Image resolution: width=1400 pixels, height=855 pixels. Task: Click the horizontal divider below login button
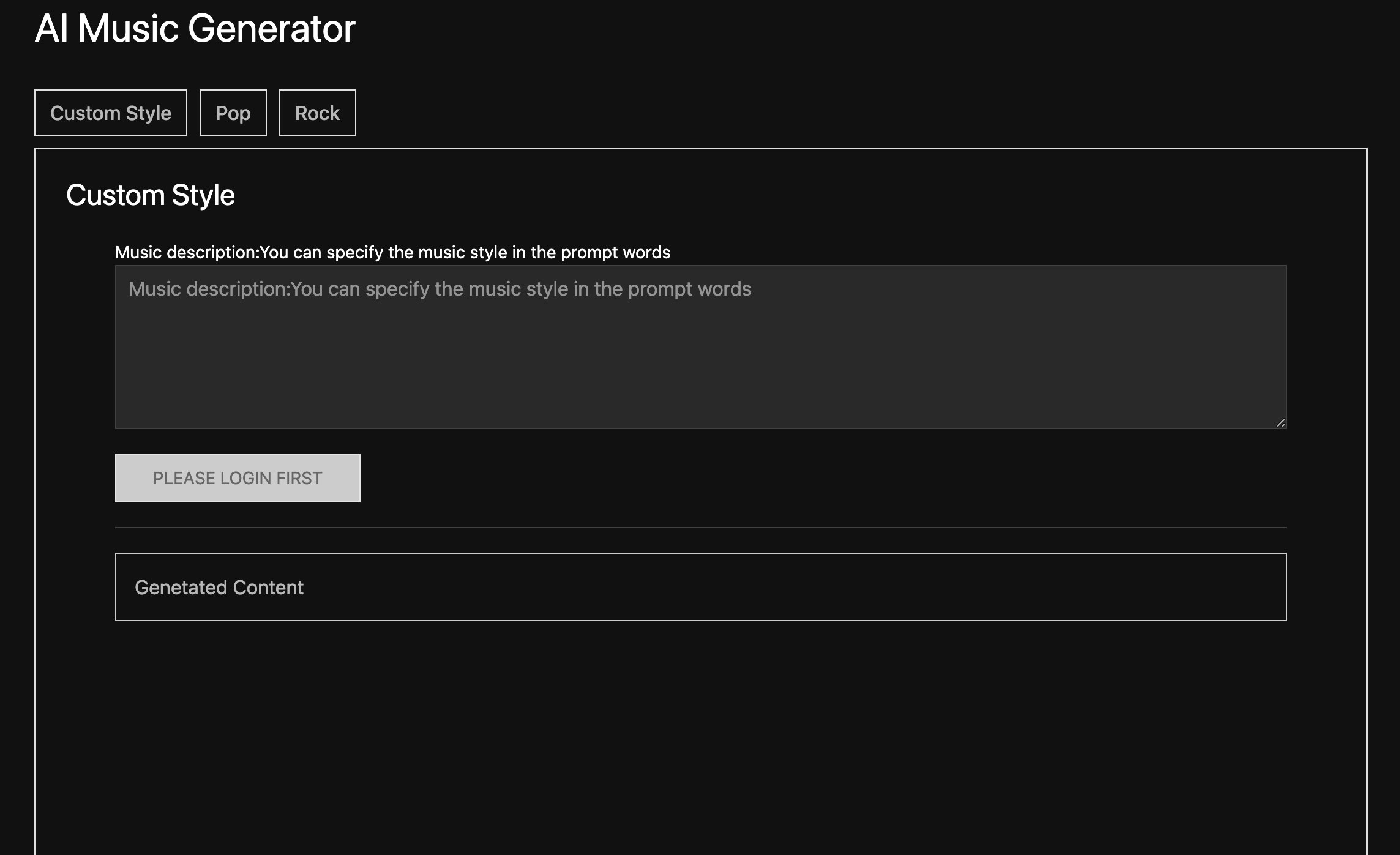click(700, 527)
